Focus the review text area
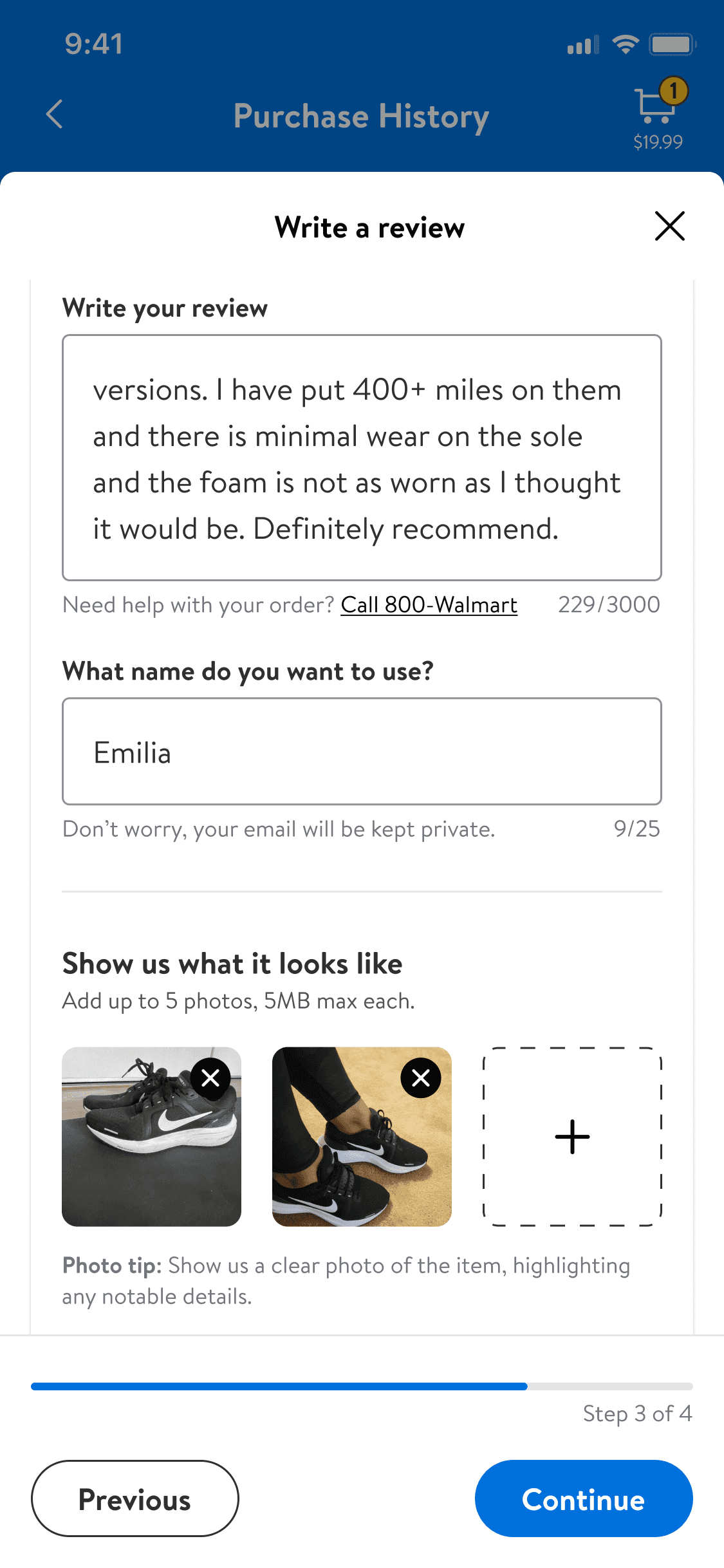Image resolution: width=724 pixels, height=1568 pixels. (x=362, y=458)
